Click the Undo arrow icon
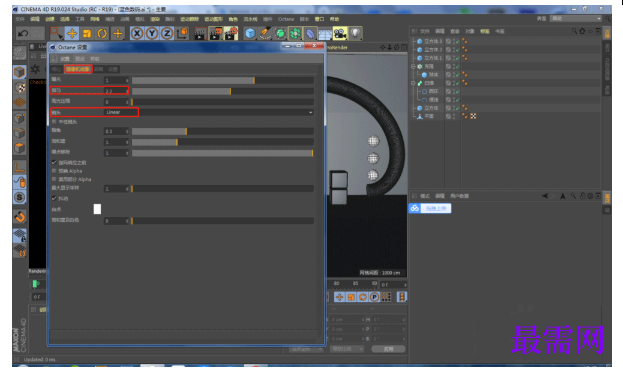The height and width of the screenshot is (371, 623). (23, 33)
